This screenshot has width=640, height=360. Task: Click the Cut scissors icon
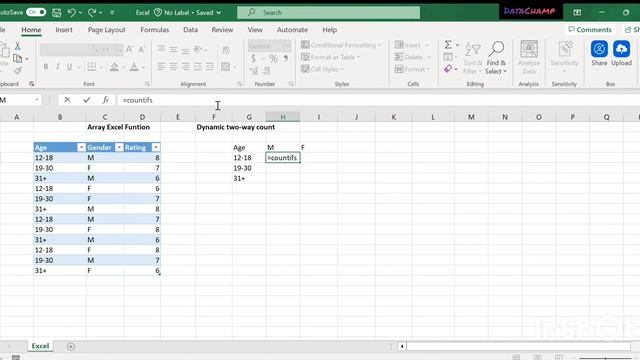pos(17,46)
